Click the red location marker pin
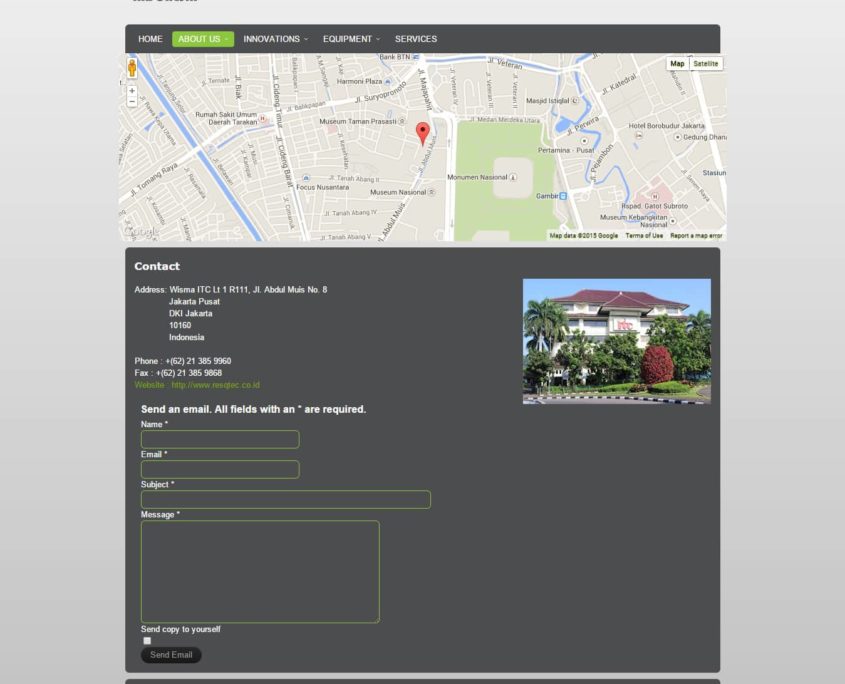This screenshot has width=845, height=684. point(422,132)
